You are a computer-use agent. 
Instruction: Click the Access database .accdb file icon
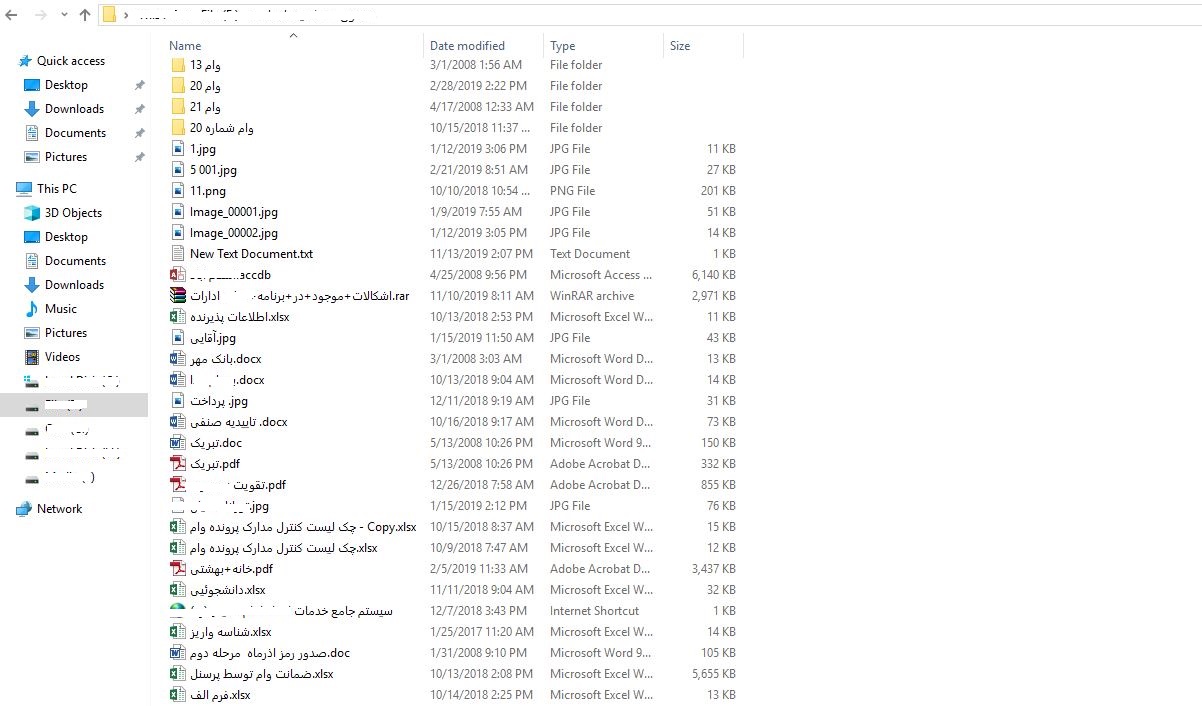pyautogui.click(x=178, y=275)
